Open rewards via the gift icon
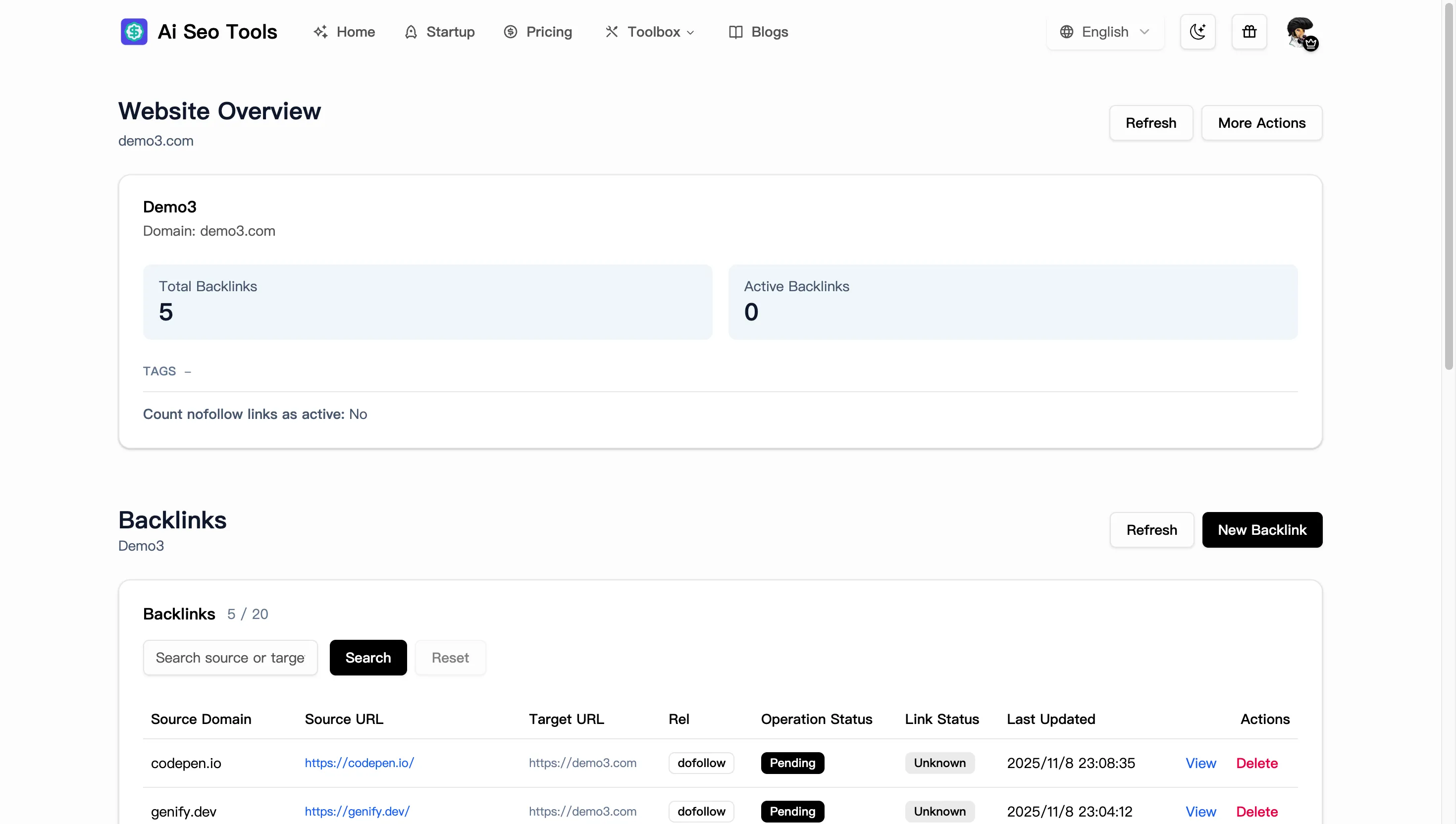 click(1249, 32)
